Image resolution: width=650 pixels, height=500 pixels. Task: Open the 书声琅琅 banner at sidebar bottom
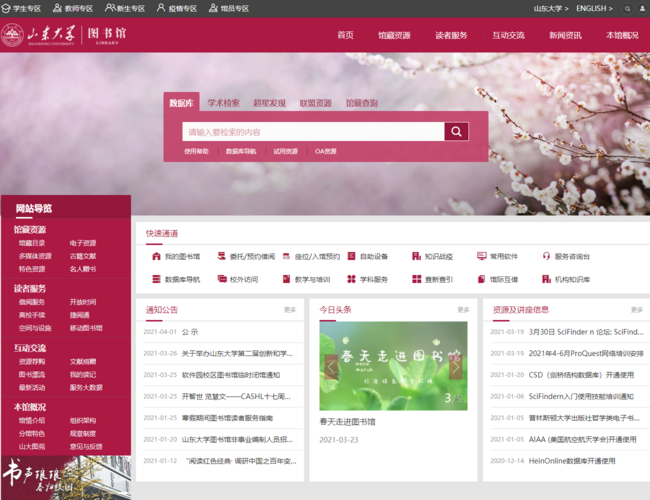tap(66, 478)
